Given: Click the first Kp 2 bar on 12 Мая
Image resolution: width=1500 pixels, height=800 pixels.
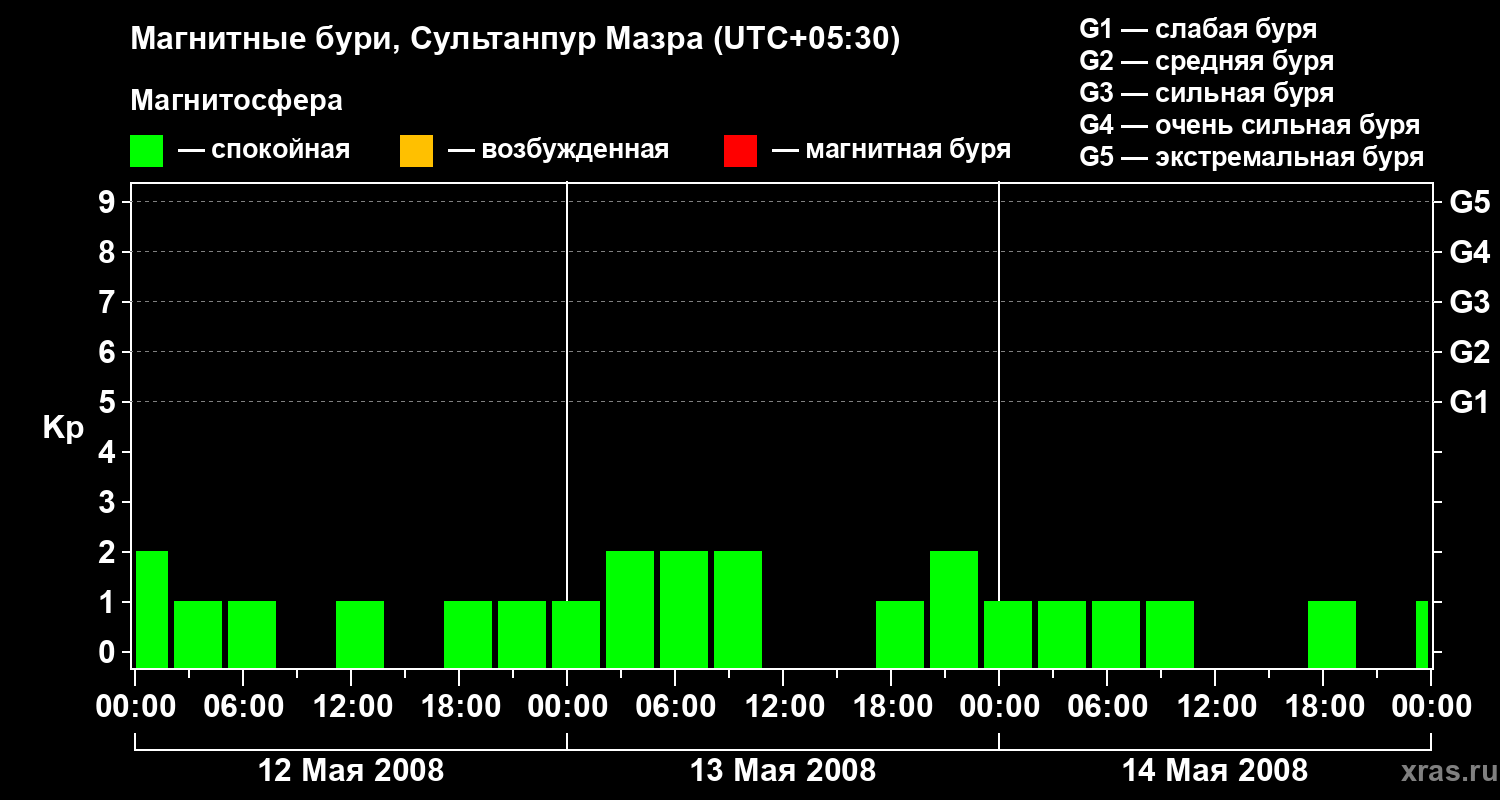Looking at the screenshot, I should pyautogui.click(x=152, y=609).
